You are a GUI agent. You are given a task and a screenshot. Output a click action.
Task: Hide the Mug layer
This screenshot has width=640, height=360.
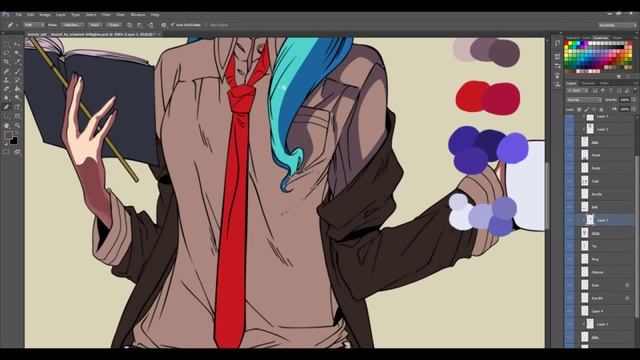(x=569, y=259)
